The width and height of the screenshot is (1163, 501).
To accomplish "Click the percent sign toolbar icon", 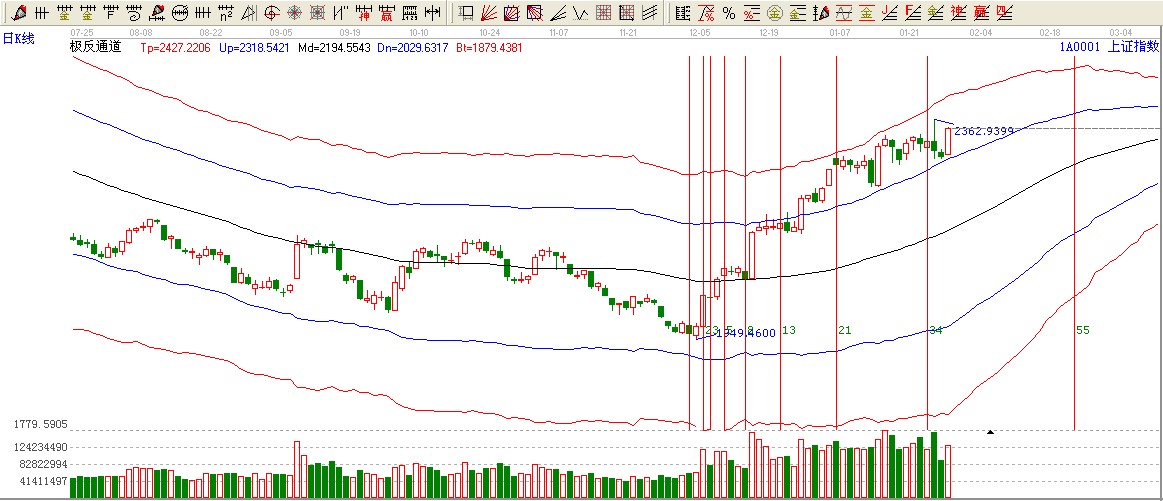I will [x=729, y=13].
